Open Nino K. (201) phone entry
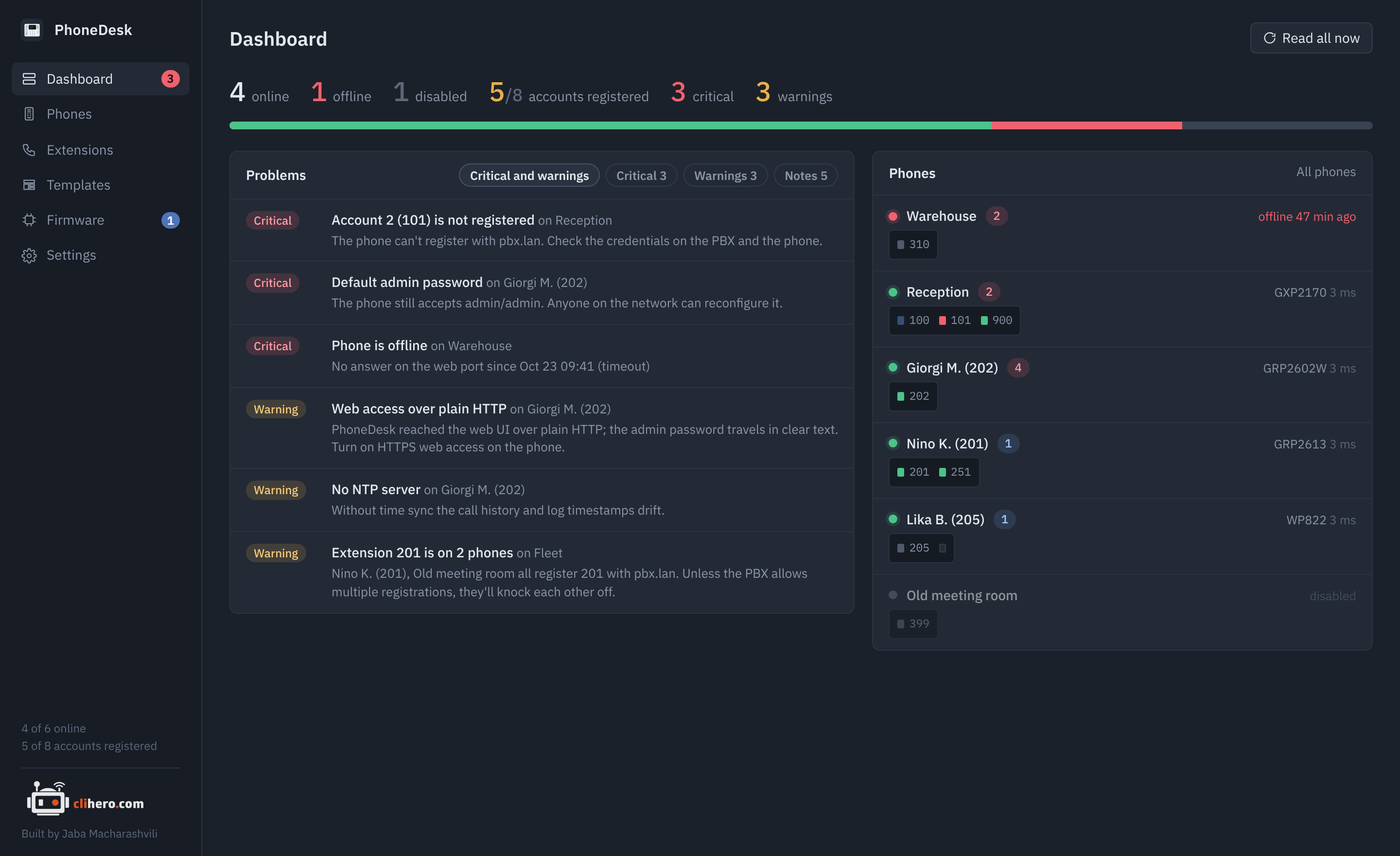 (1121, 461)
